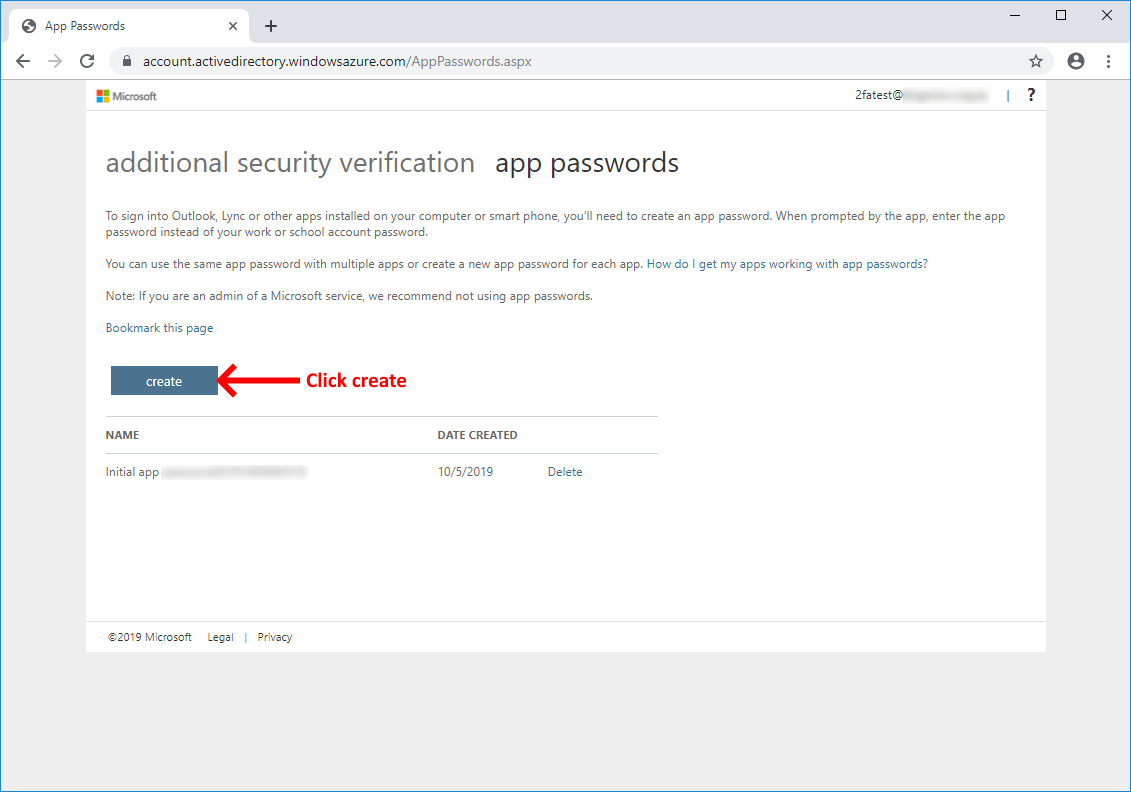Click the 2fatest@ account name
Viewport: 1131px width, 792px height.
(921, 95)
